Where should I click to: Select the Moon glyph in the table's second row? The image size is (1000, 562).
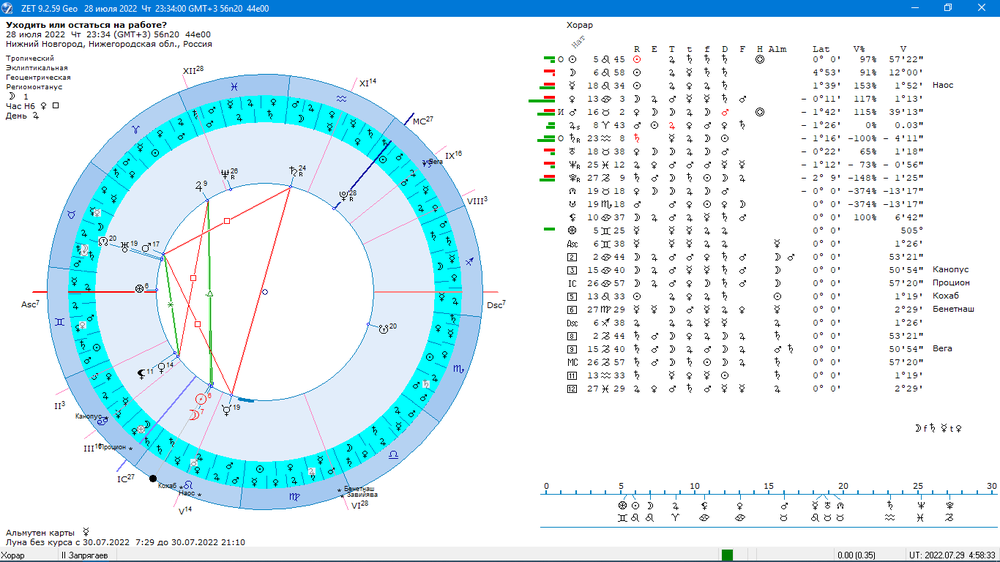click(572, 73)
